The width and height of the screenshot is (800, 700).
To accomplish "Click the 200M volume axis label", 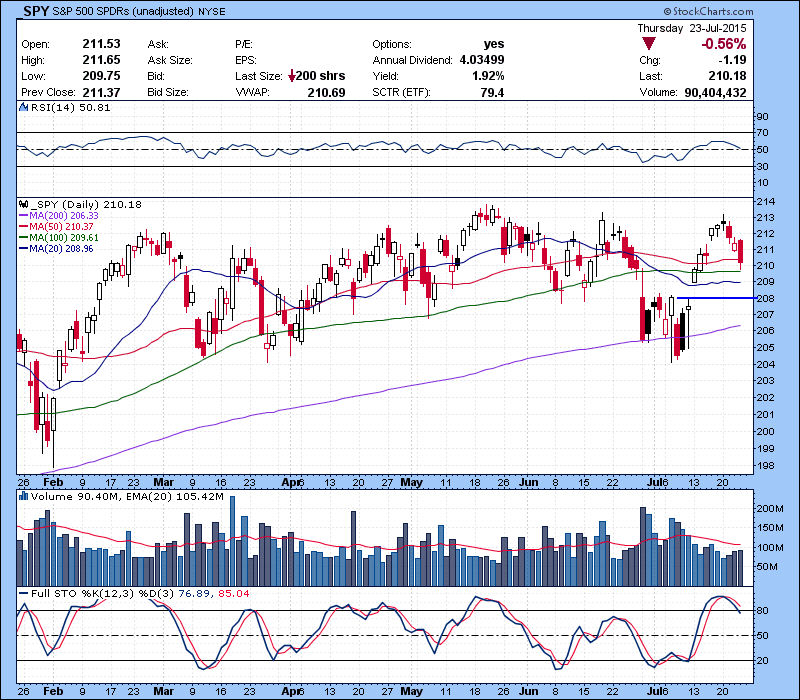I will point(770,509).
